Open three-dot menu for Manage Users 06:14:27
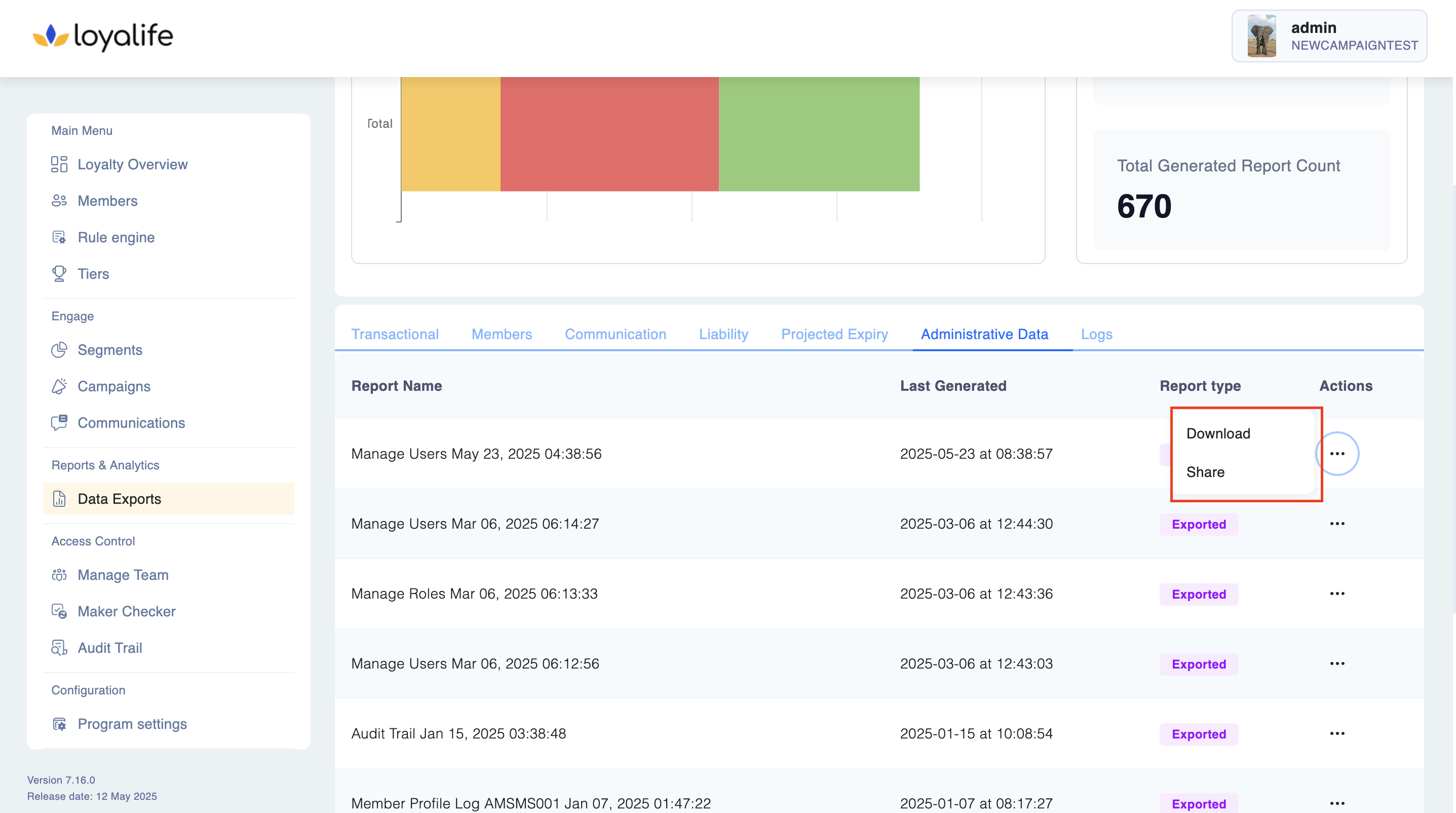Image resolution: width=1456 pixels, height=813 pixels. 1337,524
